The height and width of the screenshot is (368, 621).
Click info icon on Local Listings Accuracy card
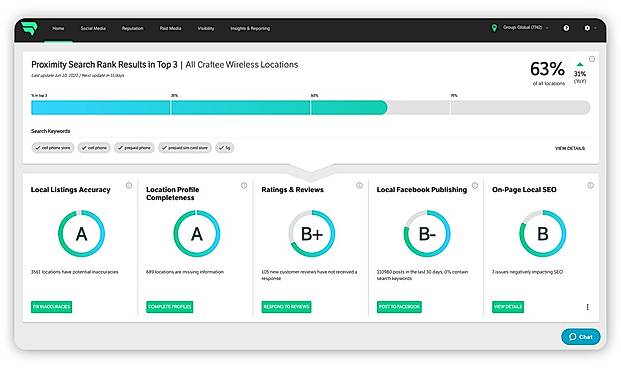129,185
